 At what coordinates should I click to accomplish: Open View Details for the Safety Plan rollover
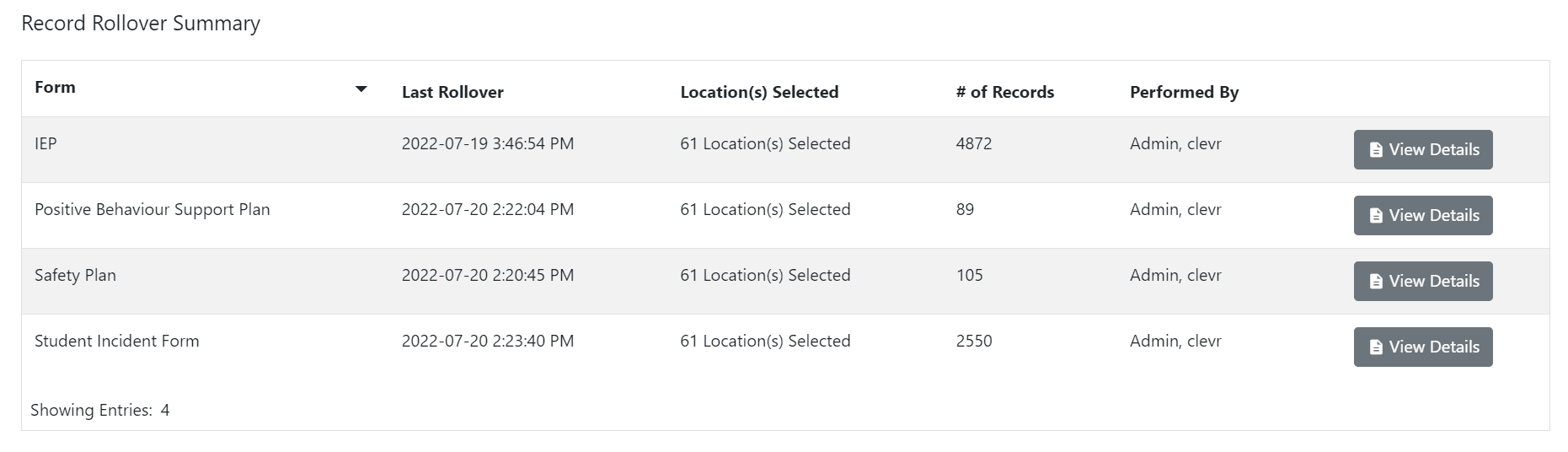(x=1423, y=282)
